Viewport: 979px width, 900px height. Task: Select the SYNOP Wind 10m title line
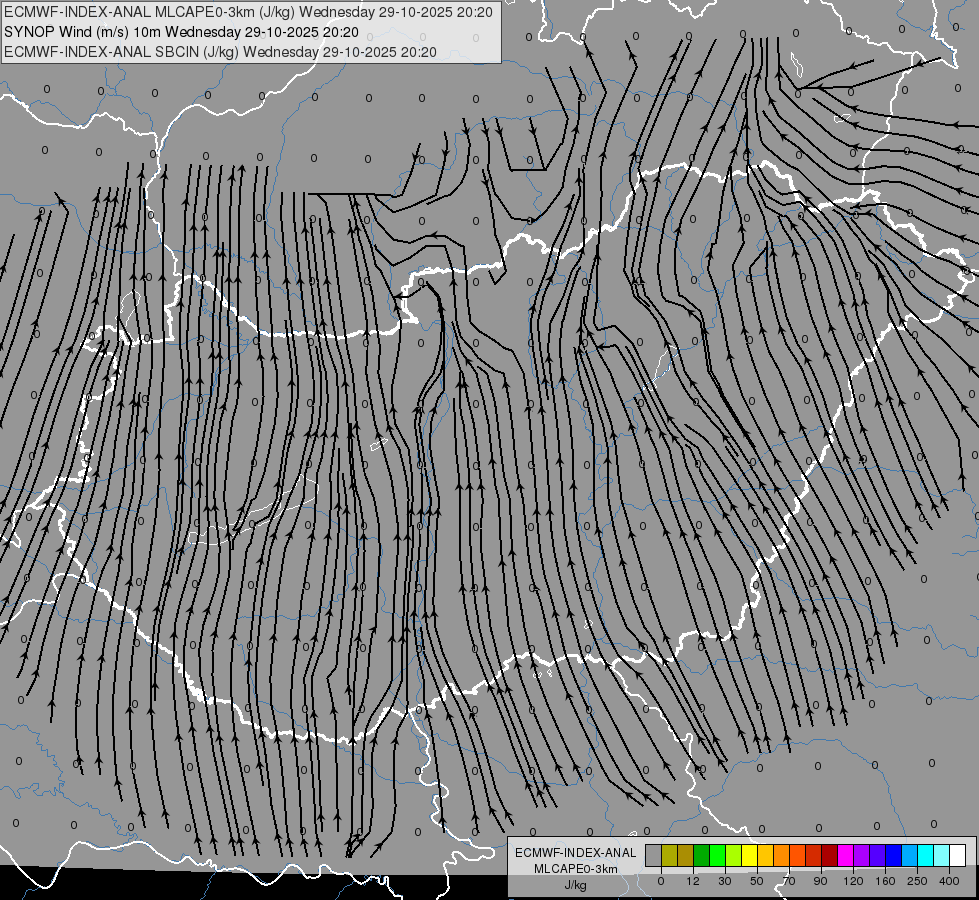click(x=181, y=32)
